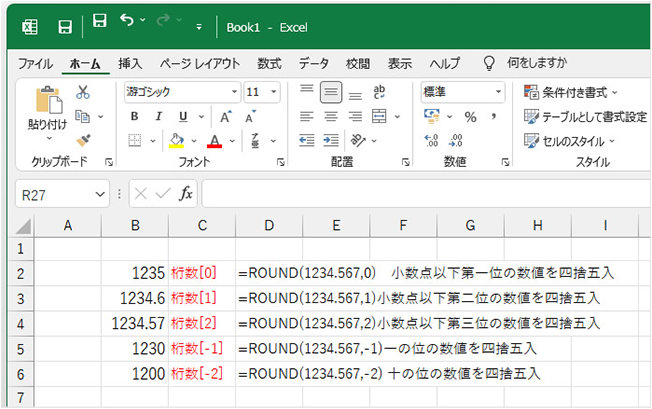652x409 pixels.
Task: Click the Bottom Align icon
Action: [x=355, y=96]
